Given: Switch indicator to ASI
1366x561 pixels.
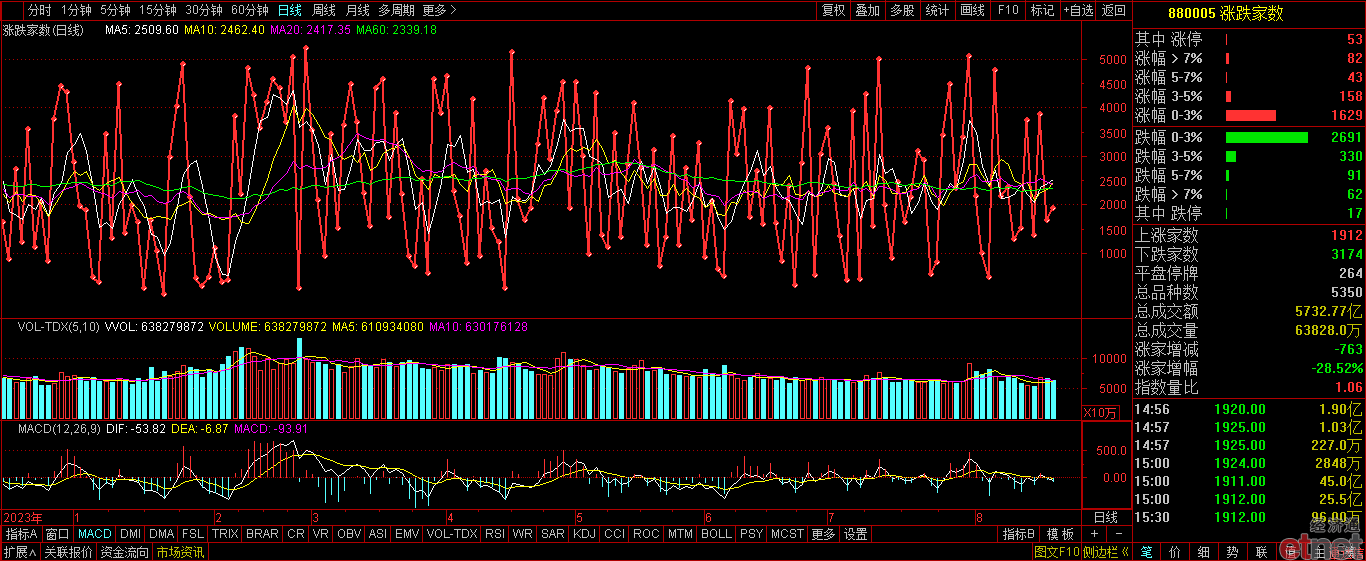Looking at the screenshot, I should click(x=378, y=534).
